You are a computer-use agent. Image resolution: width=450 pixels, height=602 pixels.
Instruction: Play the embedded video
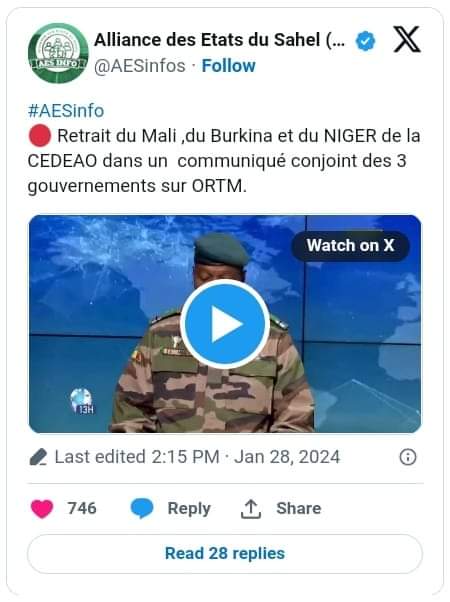tap(225, 324)
